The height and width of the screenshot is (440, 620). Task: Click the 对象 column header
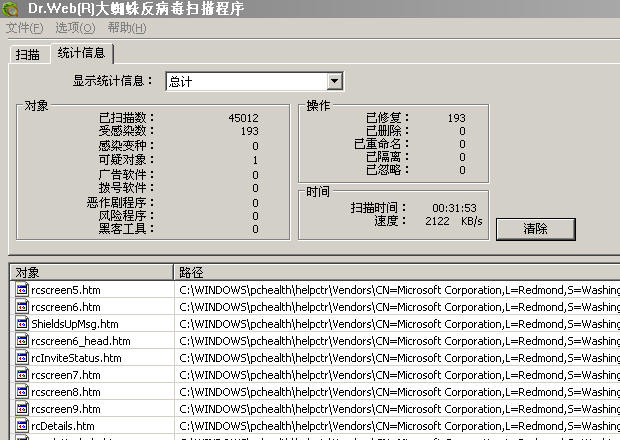[91, 272]
